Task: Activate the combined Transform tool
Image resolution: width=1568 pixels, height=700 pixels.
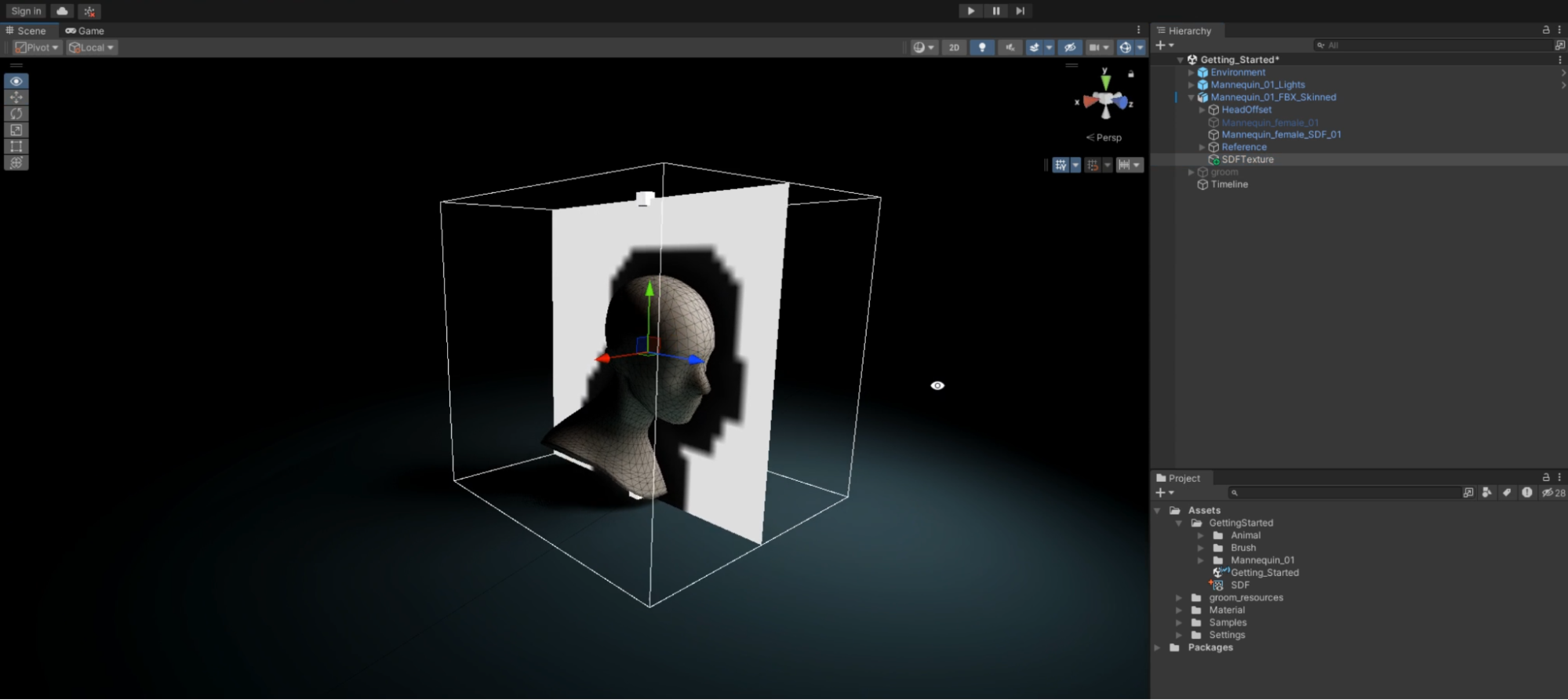Action: pyautogui.click(x=16, y=163)
